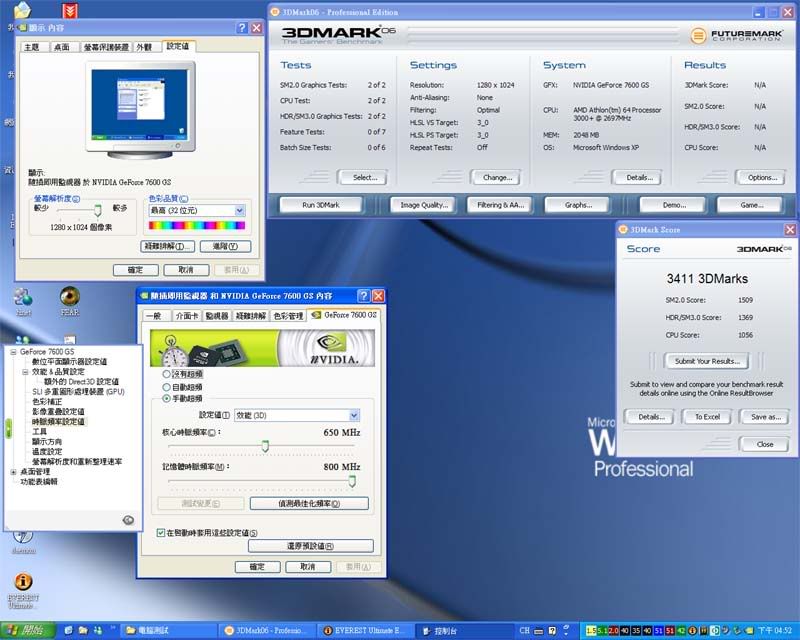800x640 pixels.
Task: Click the red downloader icon on the desktop
Action: coord(70,10)
